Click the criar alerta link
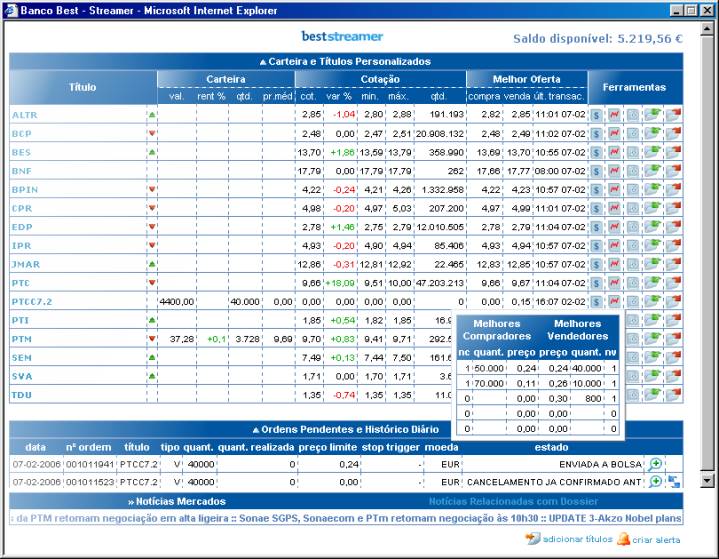The width and height of the screenshot is (719, 559). (656, 540)
